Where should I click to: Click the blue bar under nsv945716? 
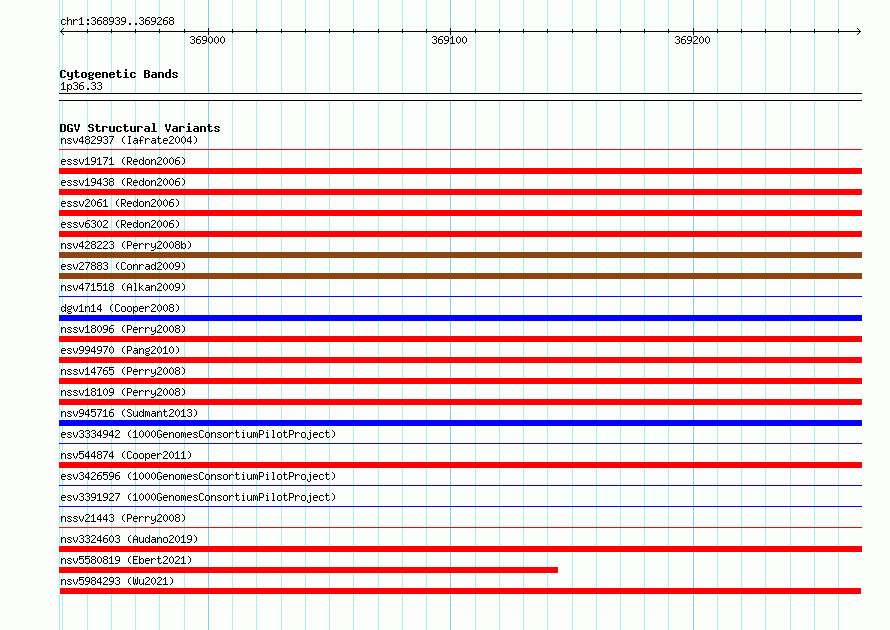point(460,423)
